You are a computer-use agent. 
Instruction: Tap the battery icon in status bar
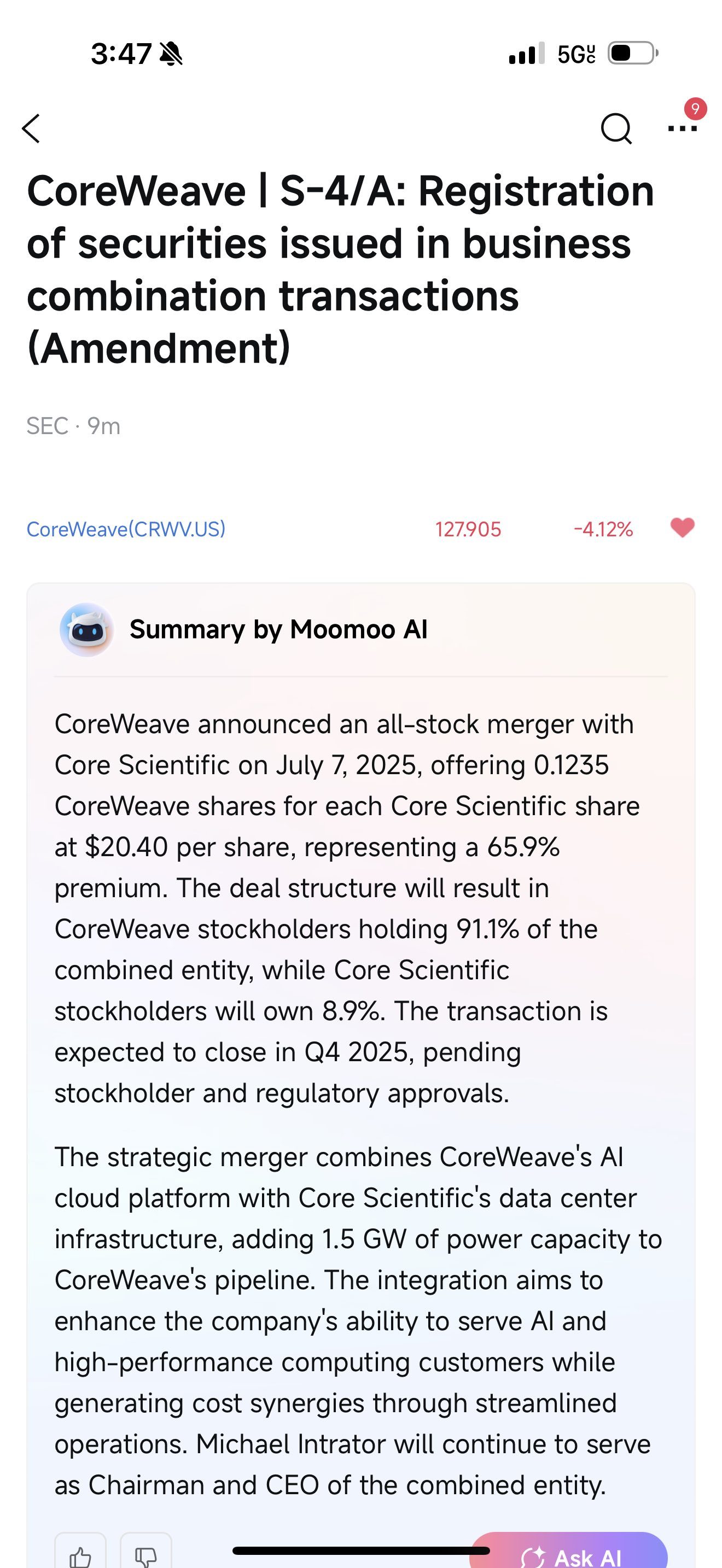[x=632, y=54]
